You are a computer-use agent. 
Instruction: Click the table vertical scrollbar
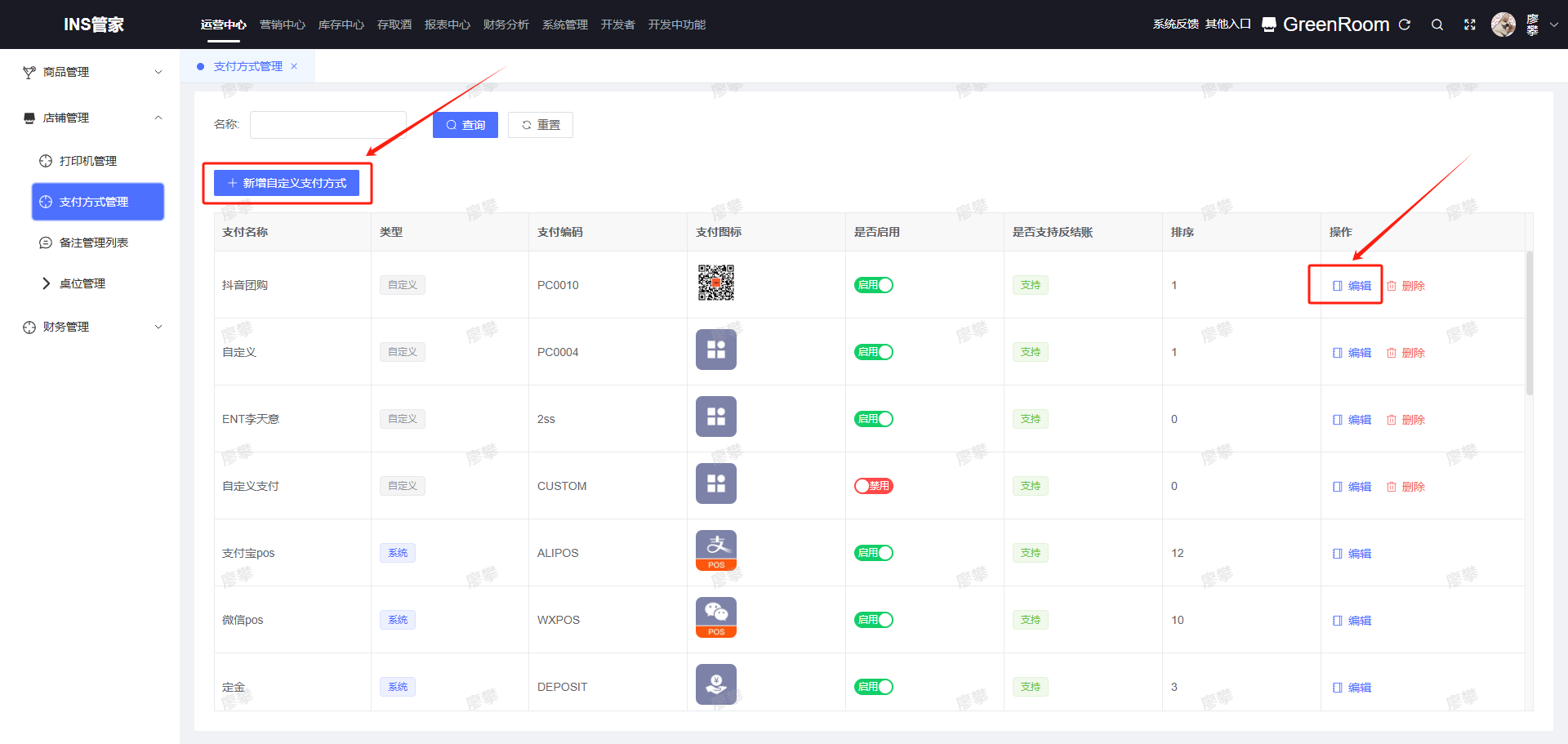pyautogui.click(x=1530, y=323)
